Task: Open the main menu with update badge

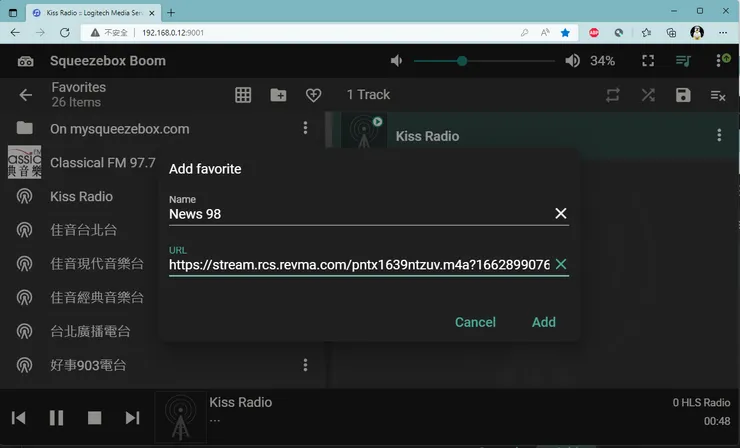Action: 722,60
